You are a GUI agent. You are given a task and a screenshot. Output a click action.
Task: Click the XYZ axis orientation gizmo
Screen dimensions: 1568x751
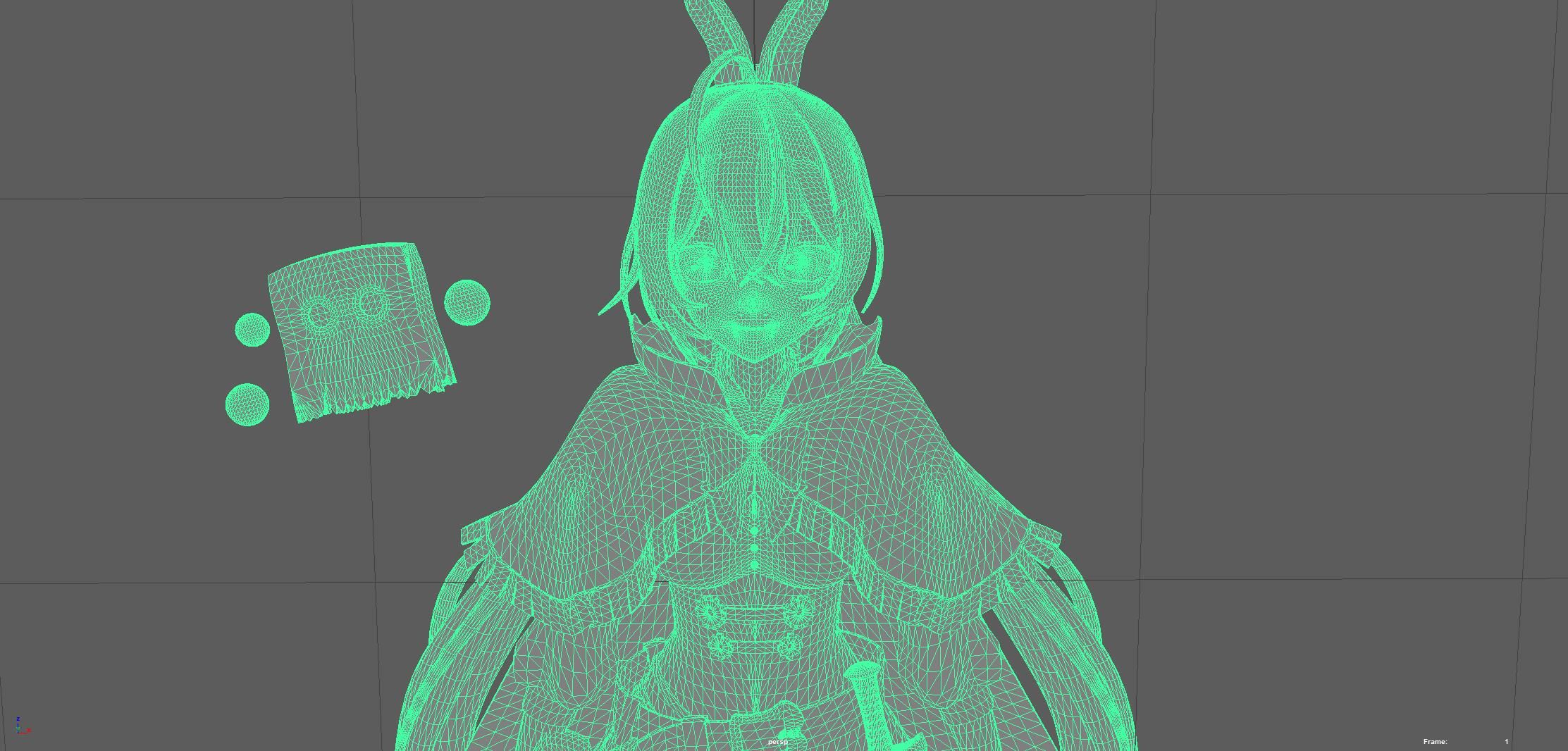[22, 727]
